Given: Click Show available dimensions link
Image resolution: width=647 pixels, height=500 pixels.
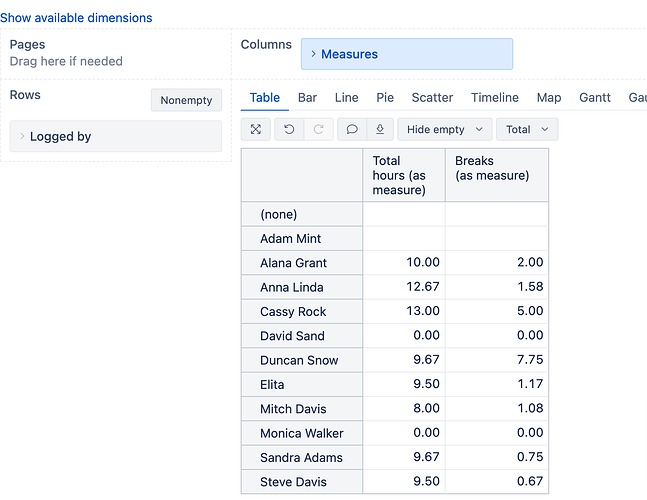Looking at the screenshot, I should click(x=76, y=18).
